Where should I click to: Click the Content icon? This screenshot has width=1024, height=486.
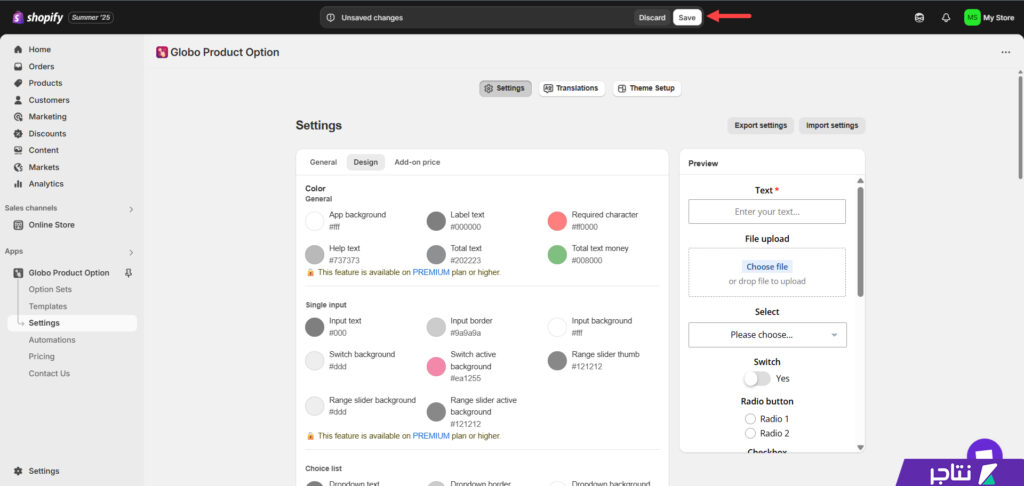point(18,150)
